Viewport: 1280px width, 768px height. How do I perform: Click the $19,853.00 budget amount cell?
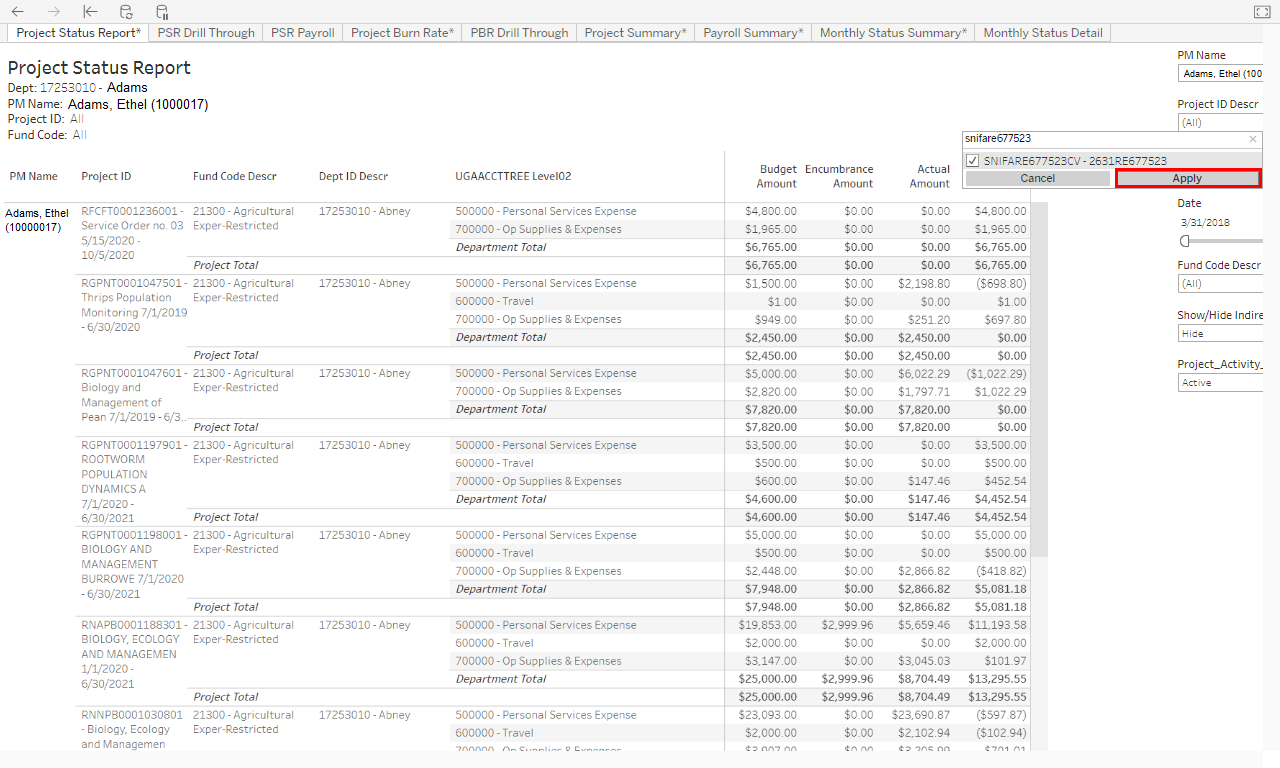coord(767,625)
